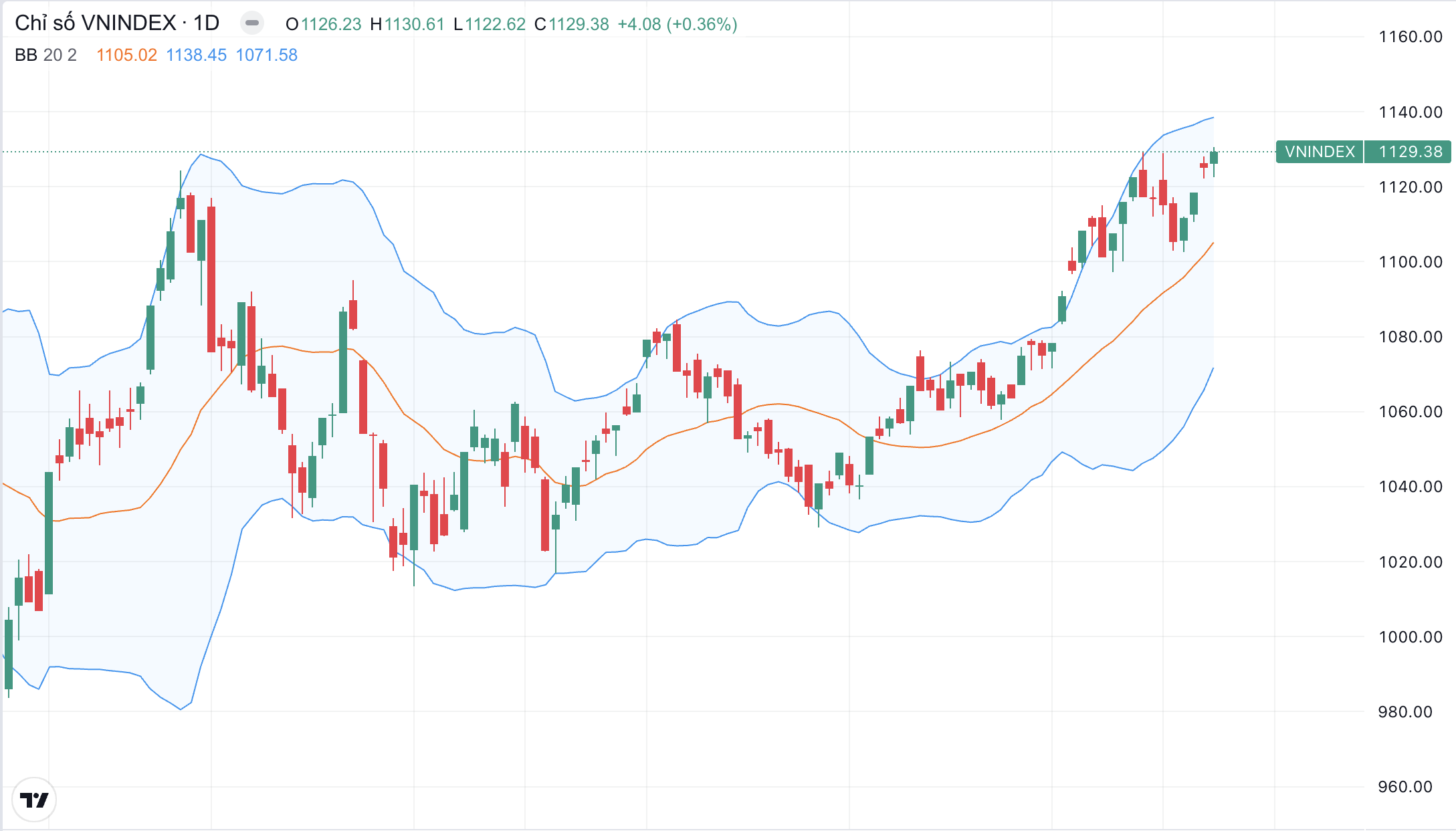
Task: Toggle the grey market status indicator
Action: (252, 23)
